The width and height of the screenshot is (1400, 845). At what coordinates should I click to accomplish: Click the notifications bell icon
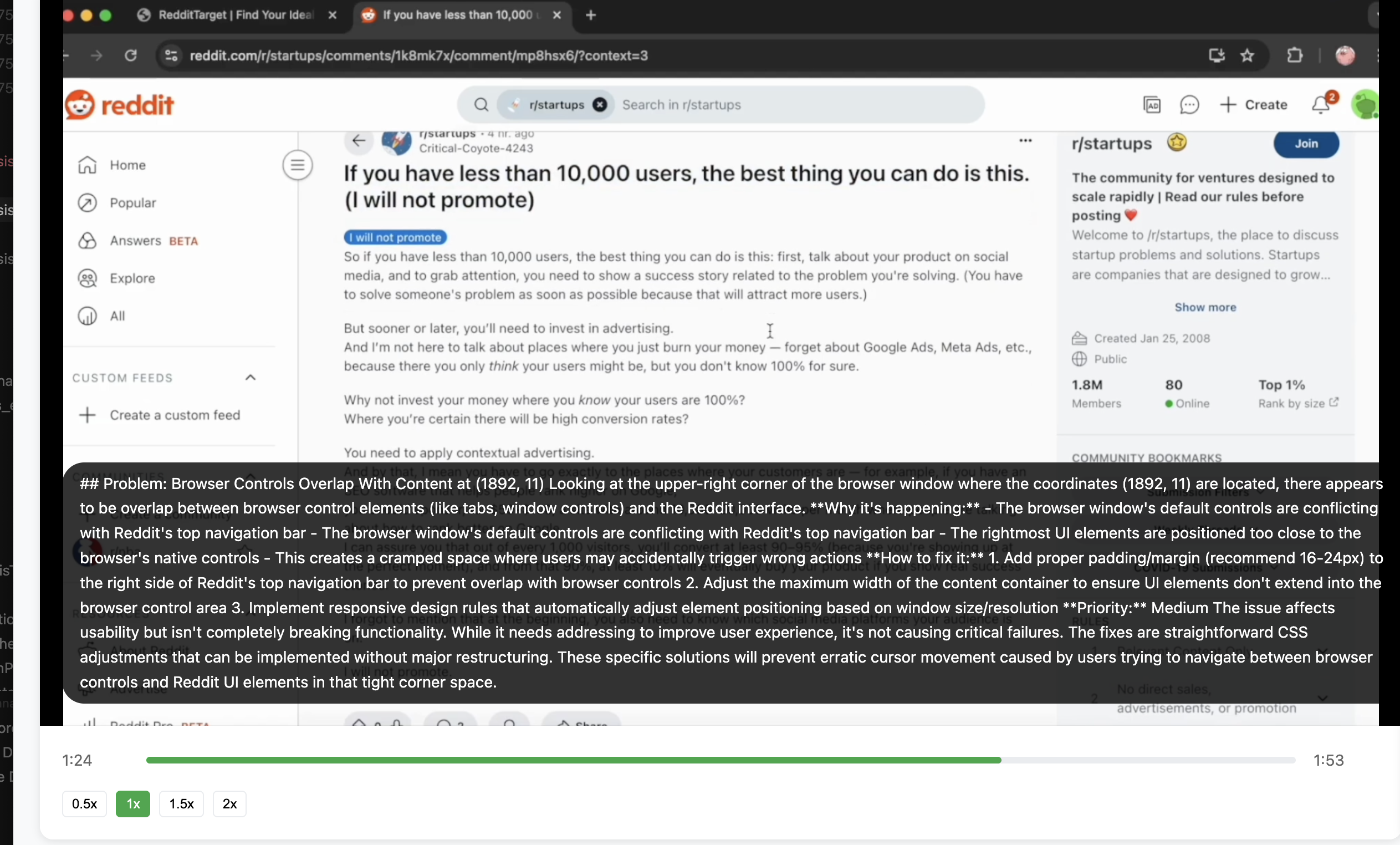coord(1320,105)
